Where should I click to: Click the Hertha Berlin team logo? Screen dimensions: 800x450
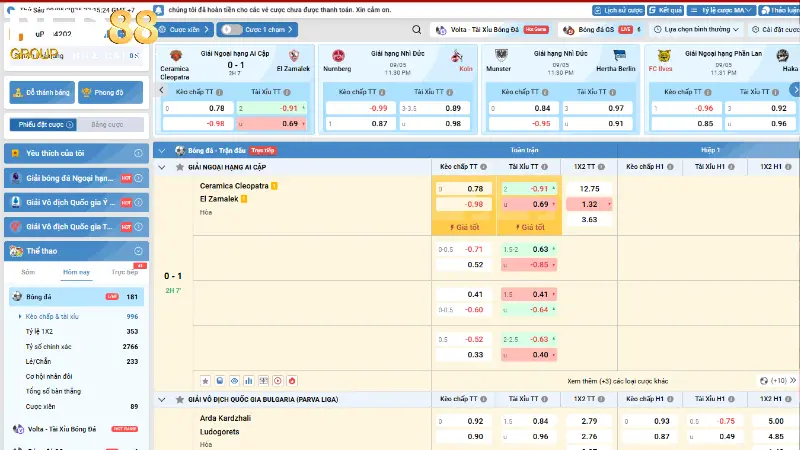[619, 56]
